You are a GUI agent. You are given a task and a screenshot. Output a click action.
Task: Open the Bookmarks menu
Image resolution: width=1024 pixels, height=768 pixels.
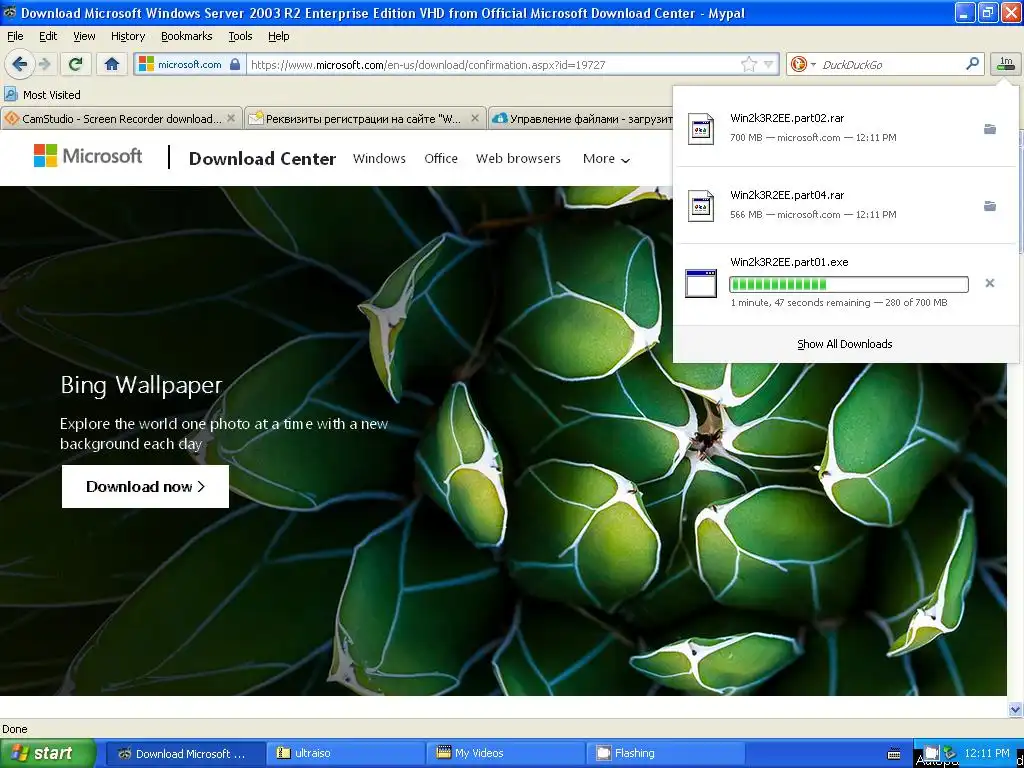pos(187,36)
